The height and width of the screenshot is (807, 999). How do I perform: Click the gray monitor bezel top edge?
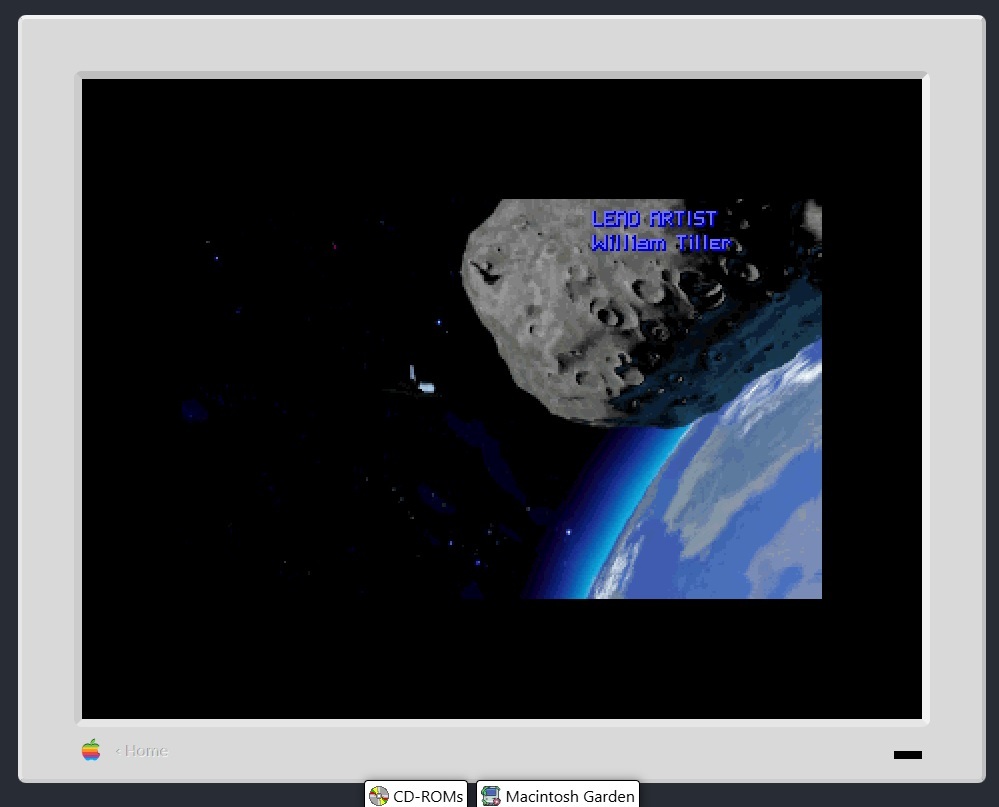pos(500,45)
